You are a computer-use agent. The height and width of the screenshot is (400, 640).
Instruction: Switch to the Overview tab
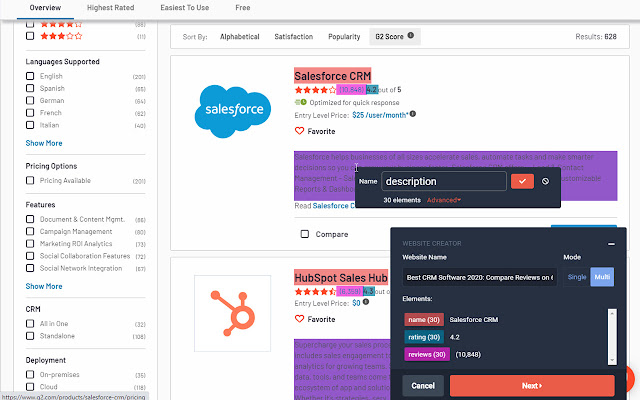point(45,8)
